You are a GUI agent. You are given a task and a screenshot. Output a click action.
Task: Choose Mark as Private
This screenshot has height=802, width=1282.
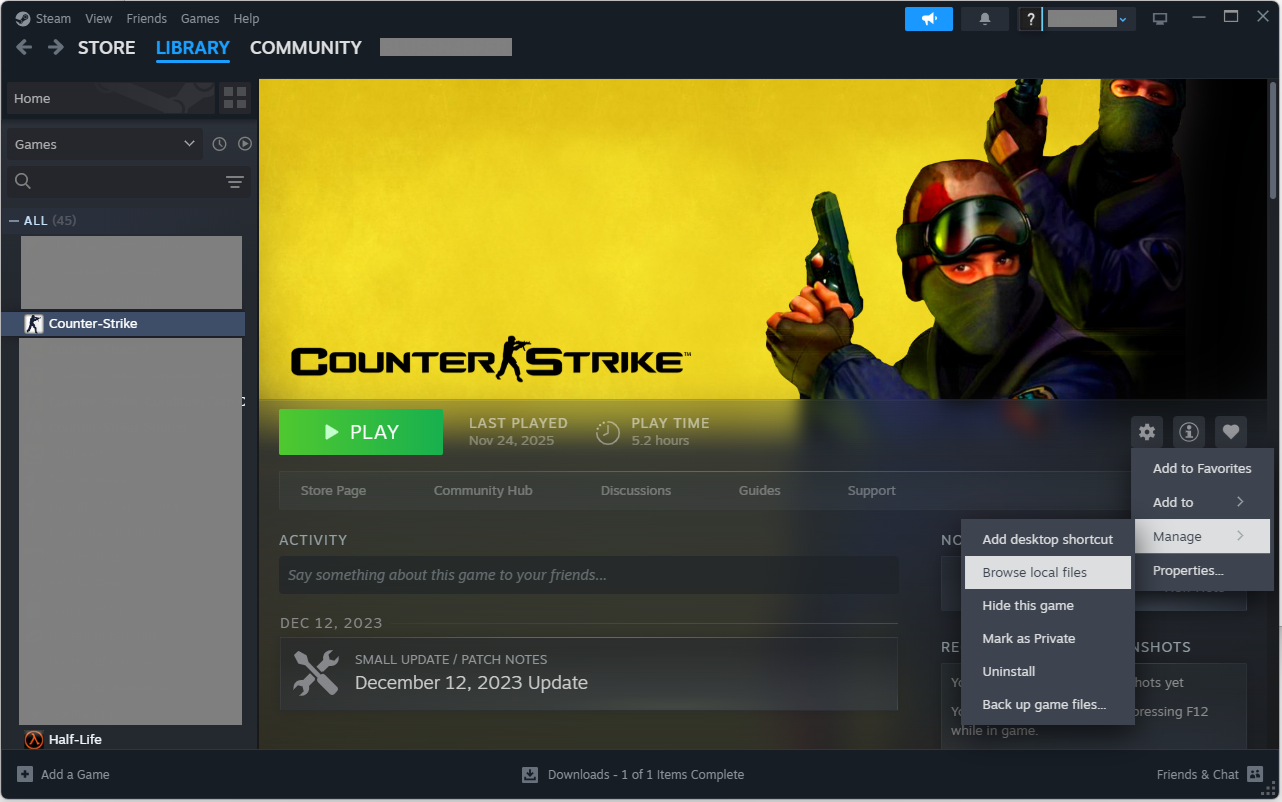pos(1047,638)
